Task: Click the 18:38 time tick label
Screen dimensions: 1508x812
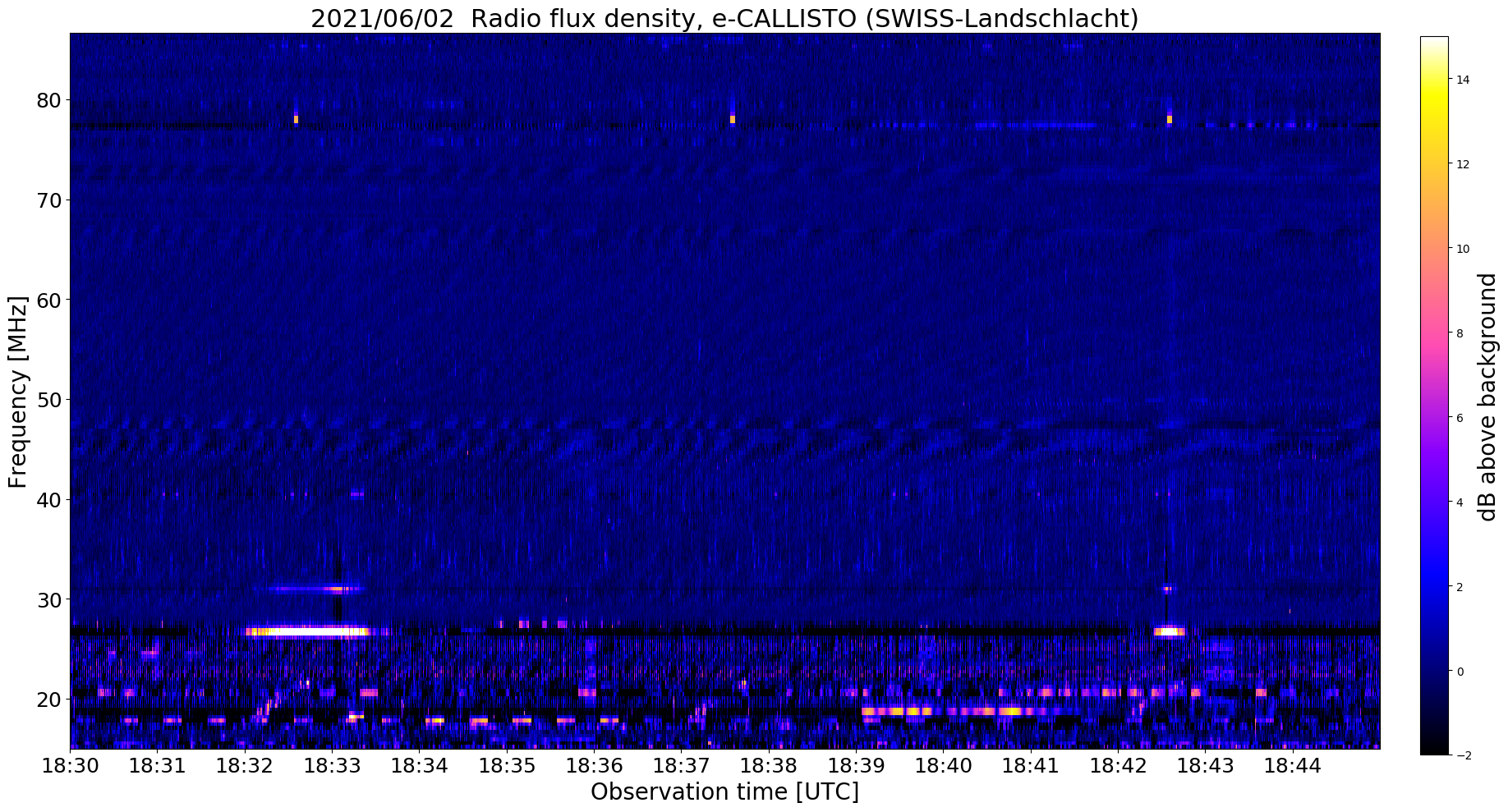Action: (769, 766)
